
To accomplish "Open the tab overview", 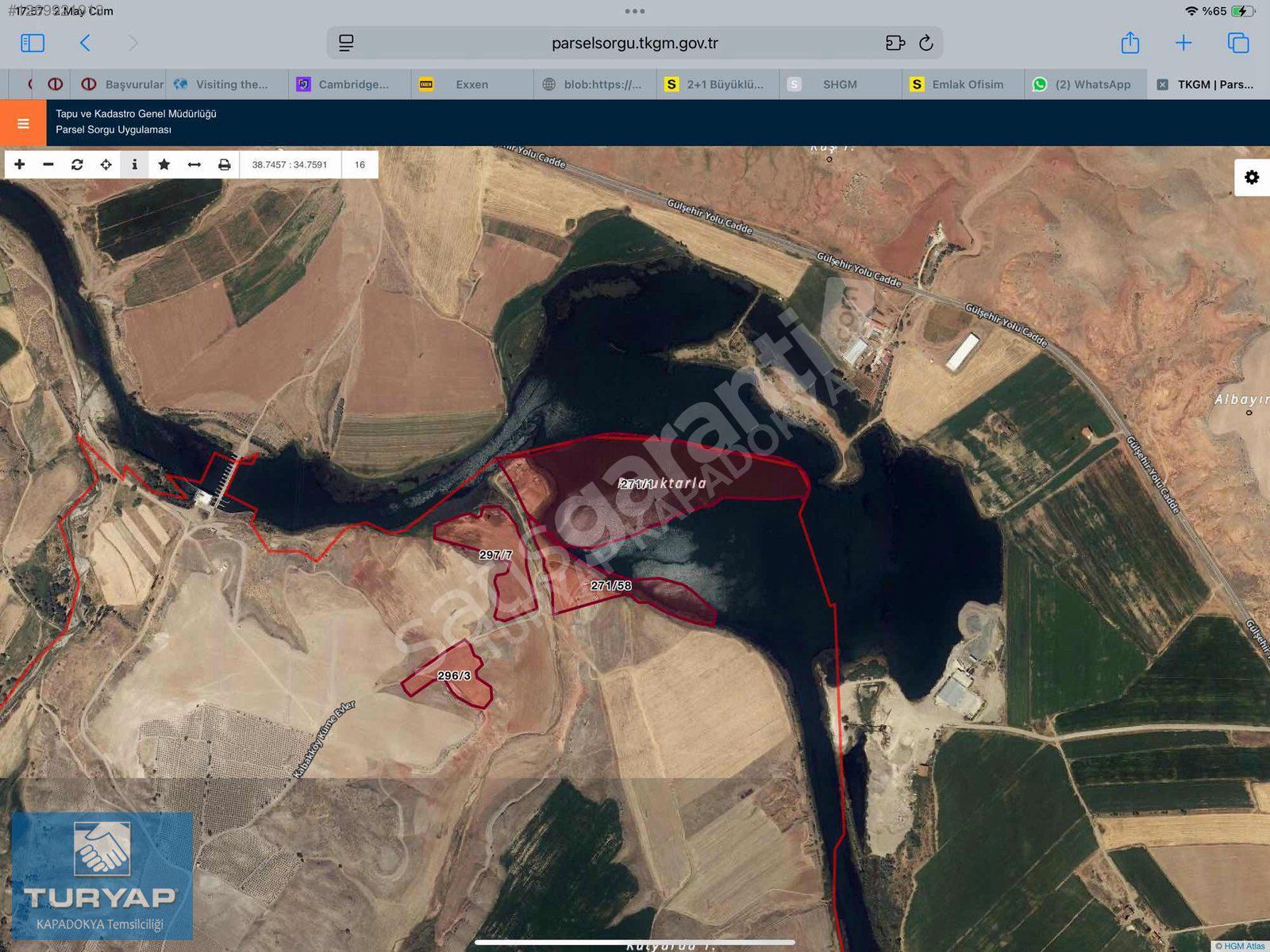I will tap(1237, 43).
